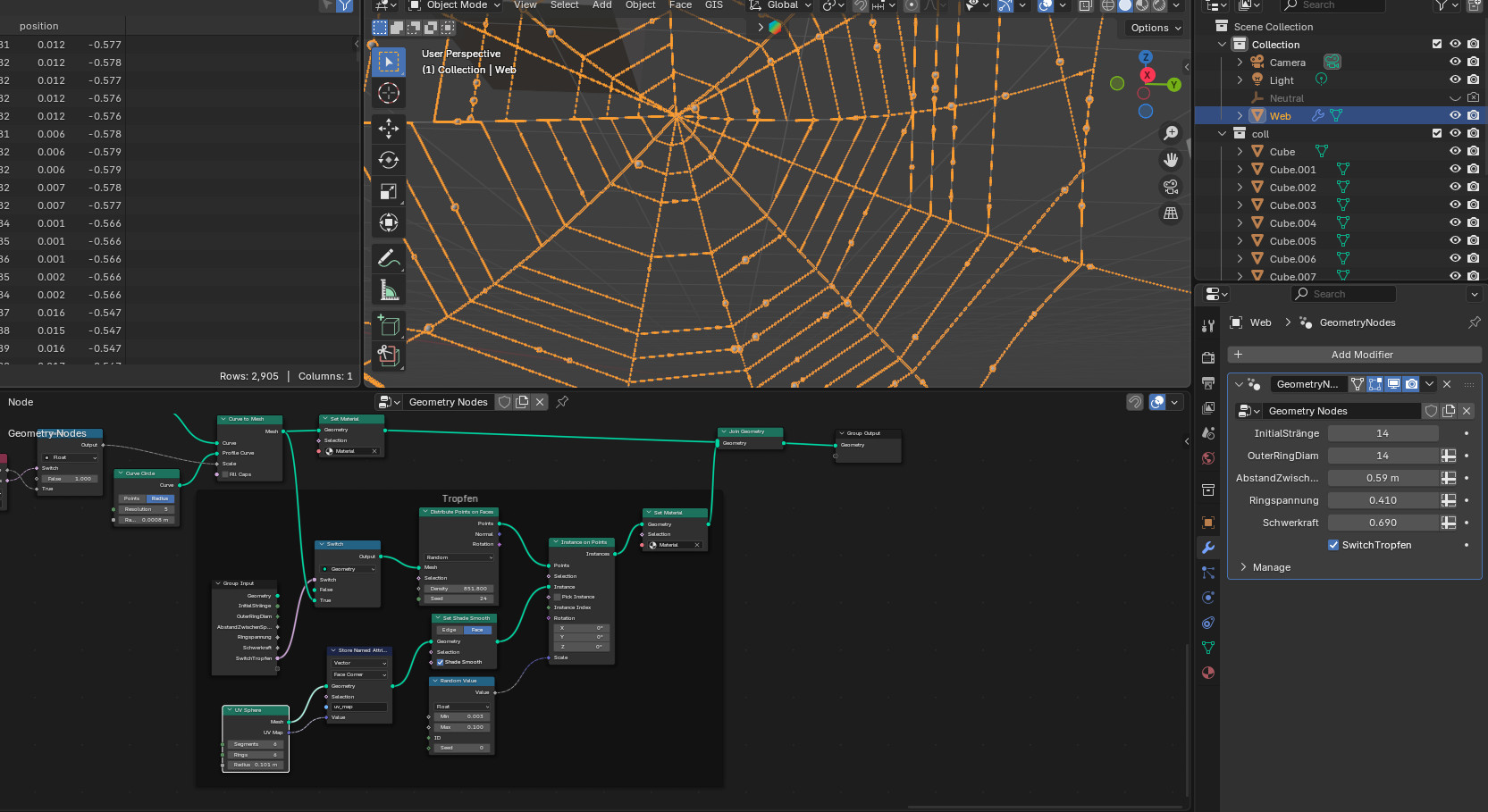Viewport: 1488px width, 812px height.
Task: Click the viewport zoom magnifier icon
Action: tap(1171, 133)
